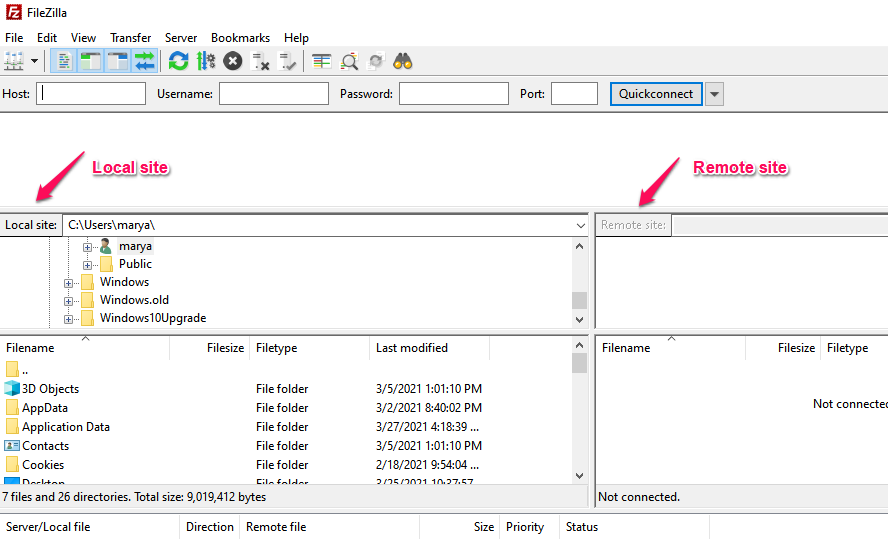
Task: Select marya user folder in tree
Action: tap(135, 246)
